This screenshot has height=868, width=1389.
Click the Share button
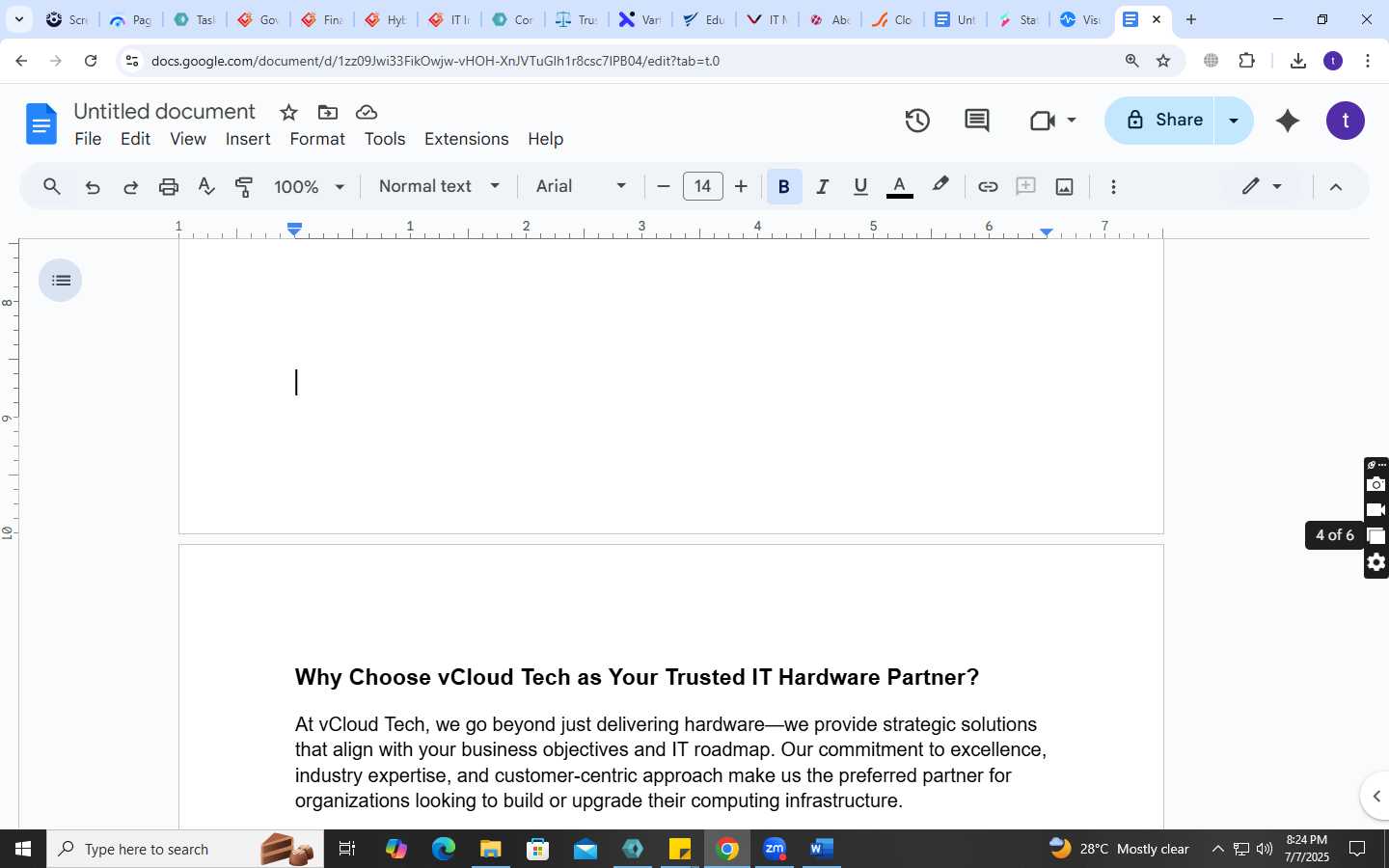1160,121
